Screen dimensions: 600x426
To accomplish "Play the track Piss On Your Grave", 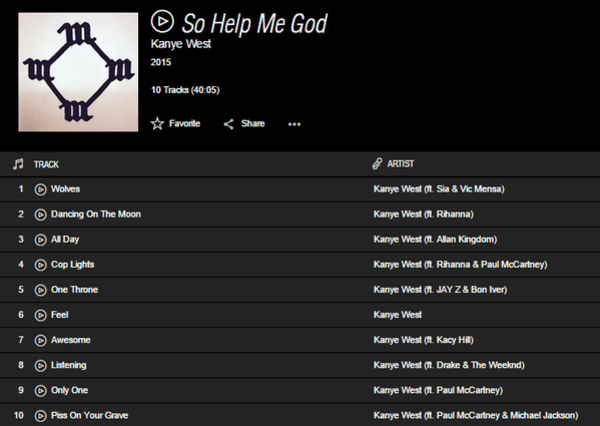I will tap(41, 414).
